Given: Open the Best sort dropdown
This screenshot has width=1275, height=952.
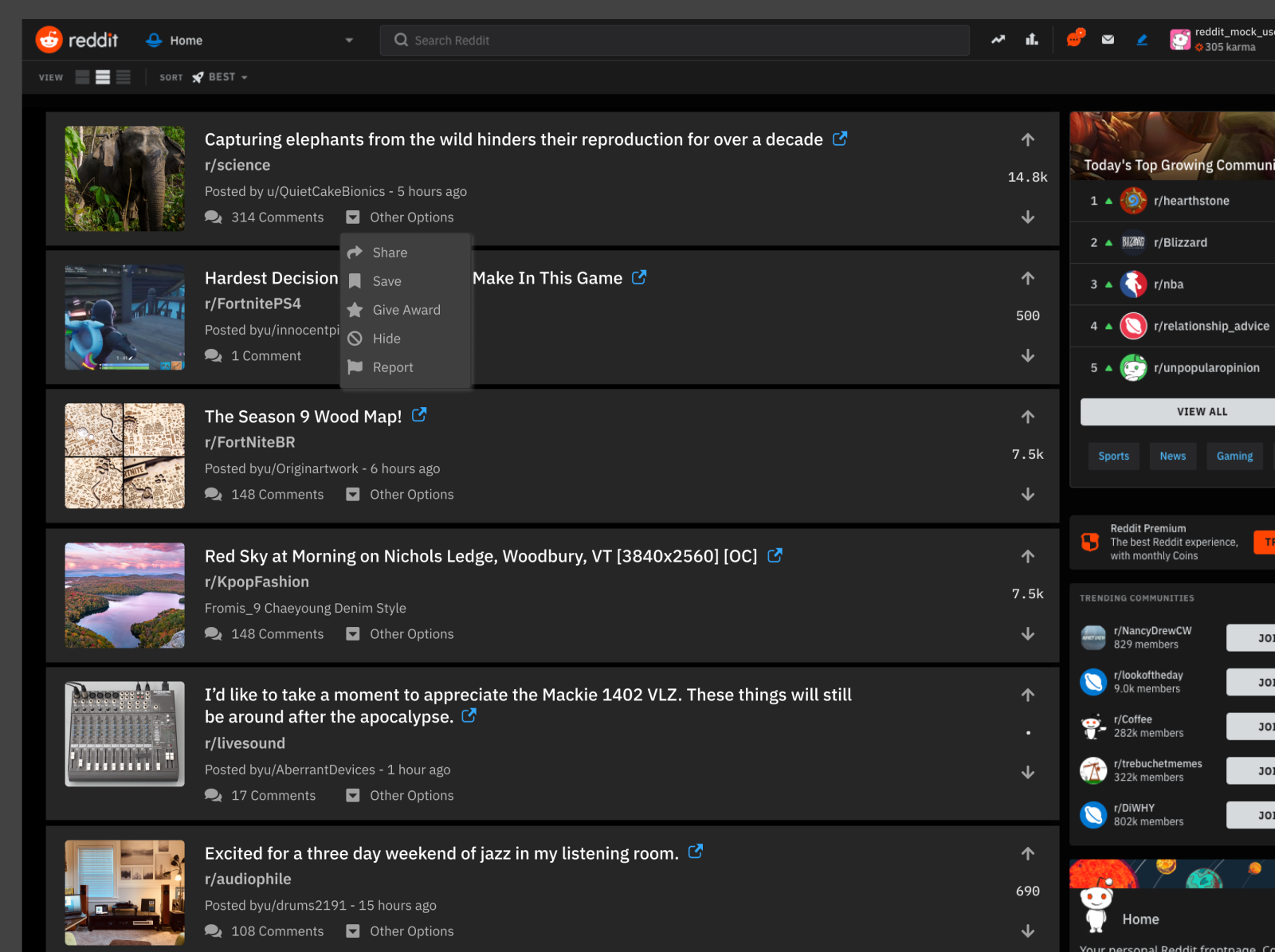Looking at the screenshot, I should [x=220, y=76].
